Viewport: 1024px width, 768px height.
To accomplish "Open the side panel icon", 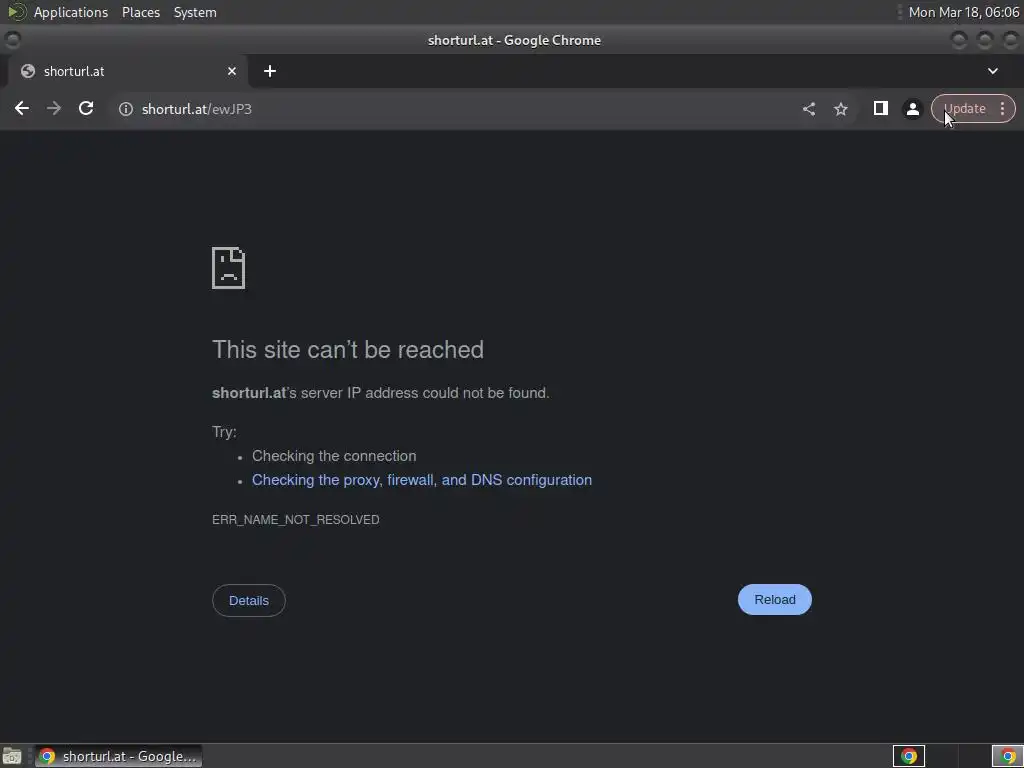I will (880, 108).
